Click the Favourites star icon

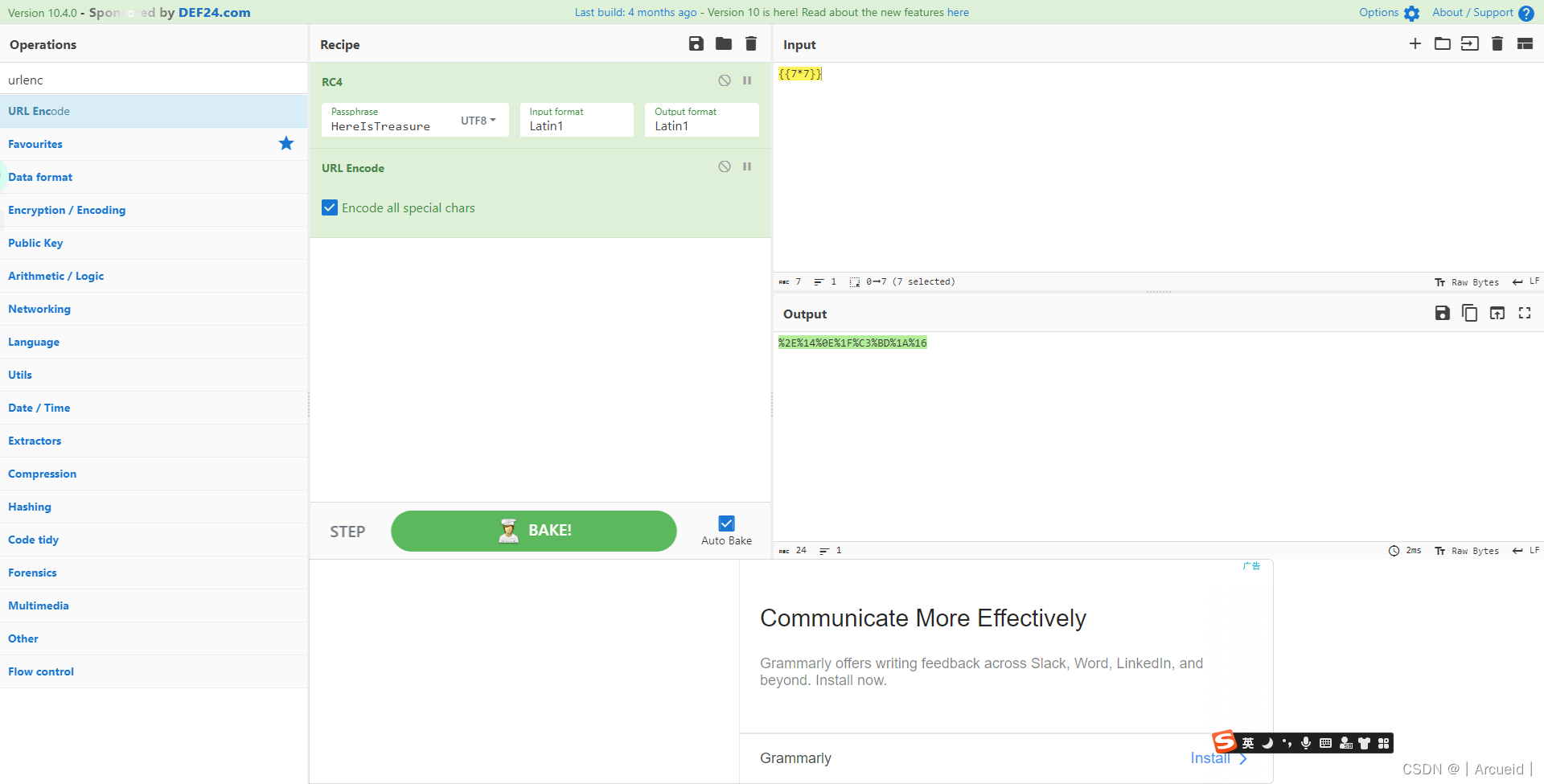pyautogui.click(x=286, y=143)
